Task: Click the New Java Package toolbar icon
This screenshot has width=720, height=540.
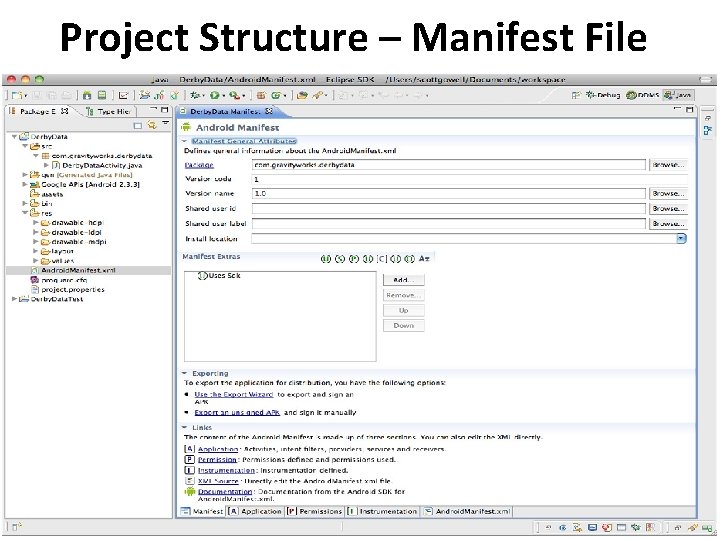Action: point(261,96)
